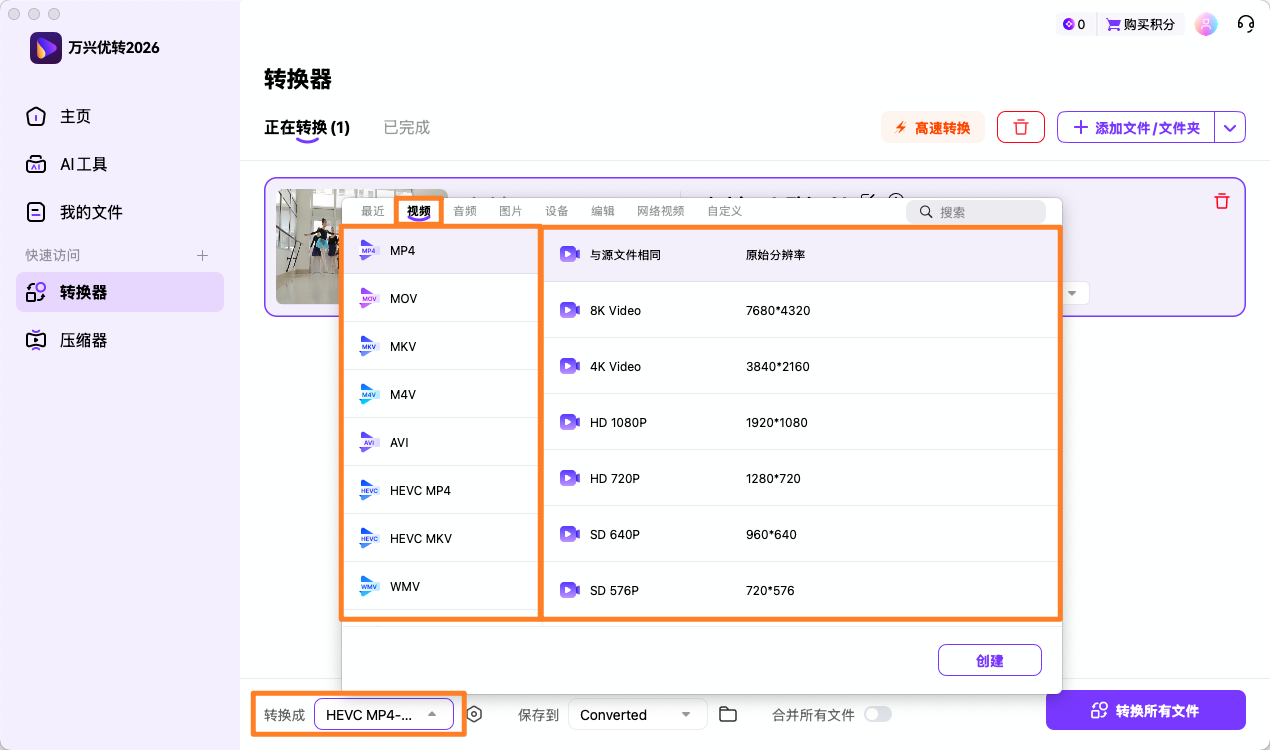Open output settings via the gear icon
This screenshot has width=1270, height=750.
[x=474, y=714]
